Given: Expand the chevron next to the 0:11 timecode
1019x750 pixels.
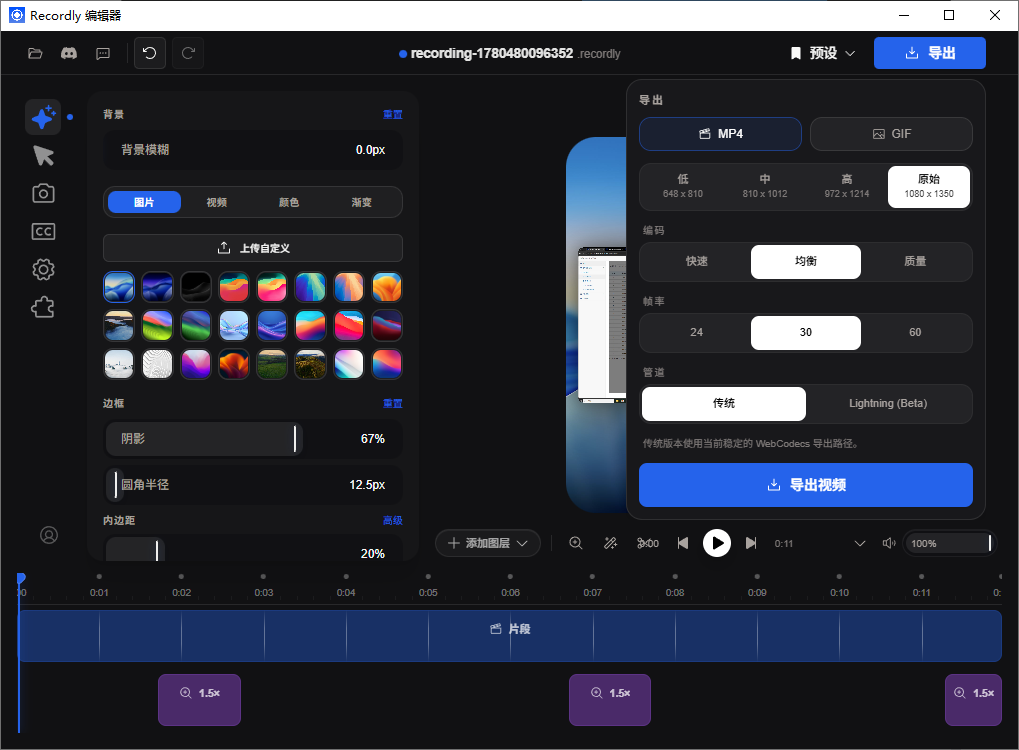Looking at the screenshot, I should [x=859, y=543].
